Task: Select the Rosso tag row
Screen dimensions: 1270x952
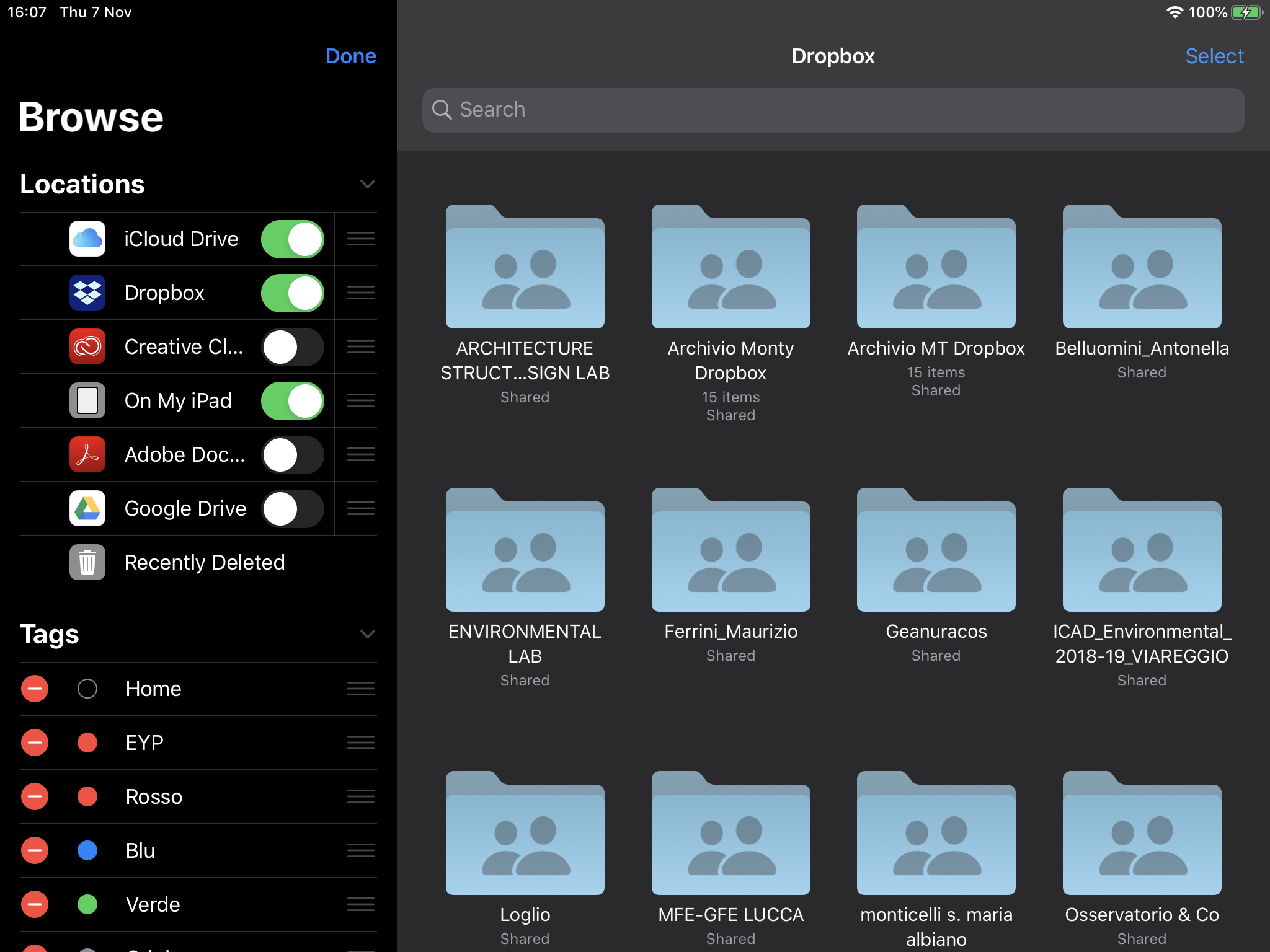Action: [154, 796]
